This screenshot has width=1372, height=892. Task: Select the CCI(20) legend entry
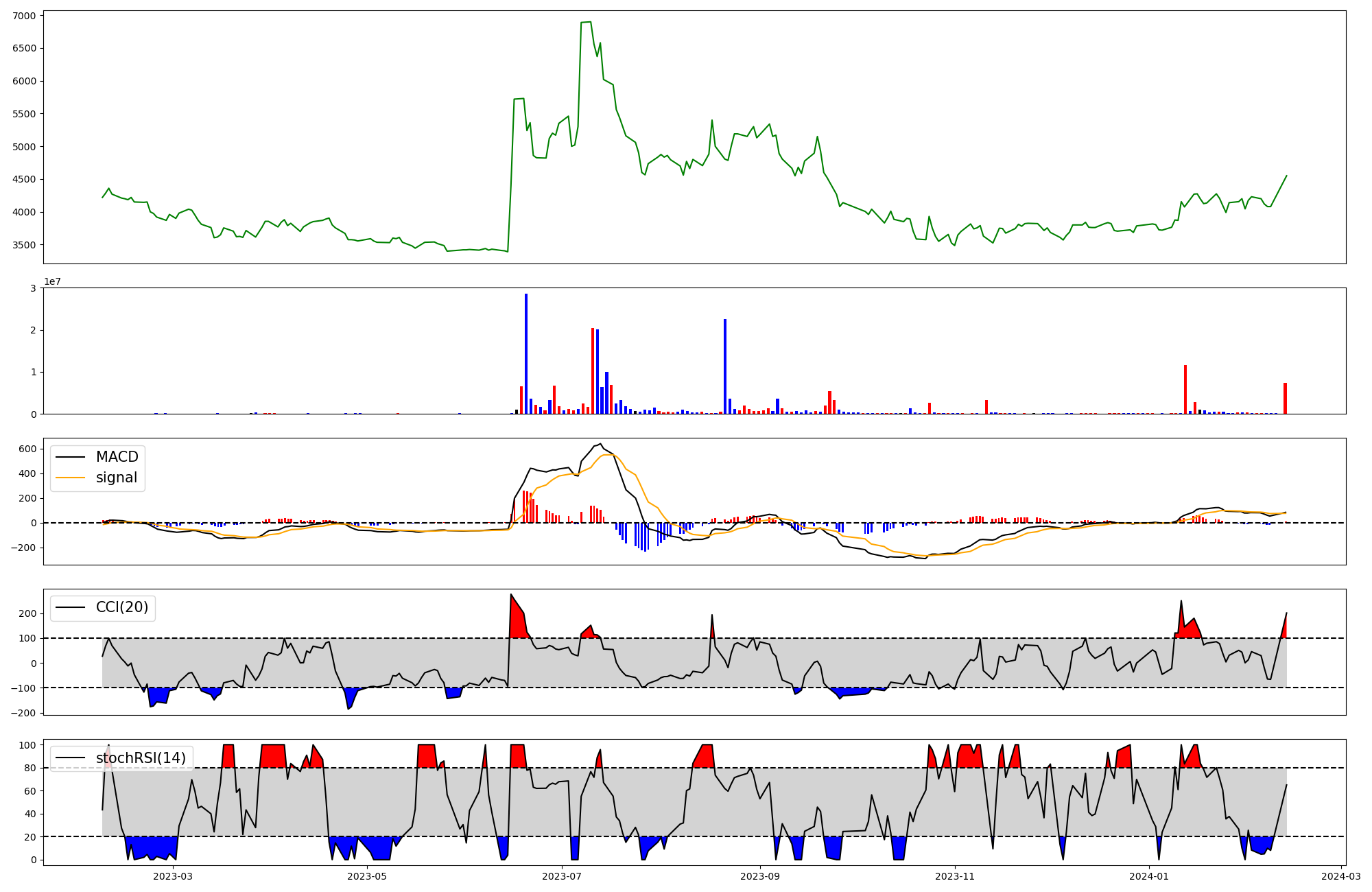(121, 607)
